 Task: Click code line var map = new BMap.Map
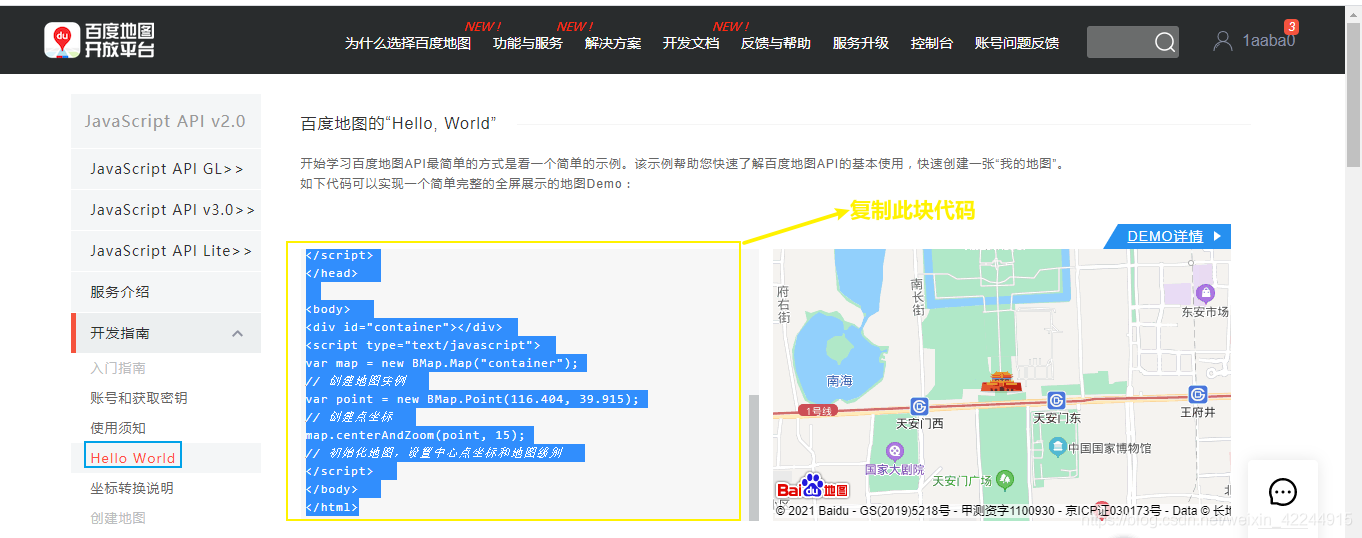(x=442, y=363)
